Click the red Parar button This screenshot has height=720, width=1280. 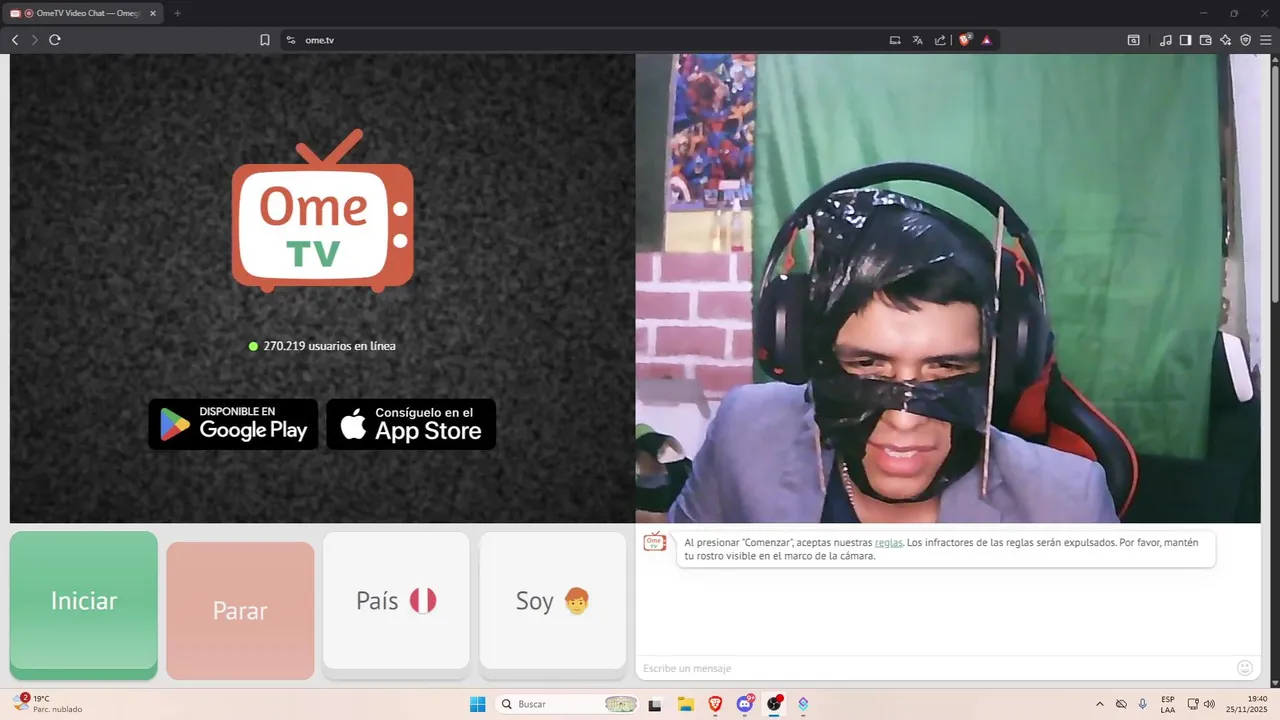point(240,610)
